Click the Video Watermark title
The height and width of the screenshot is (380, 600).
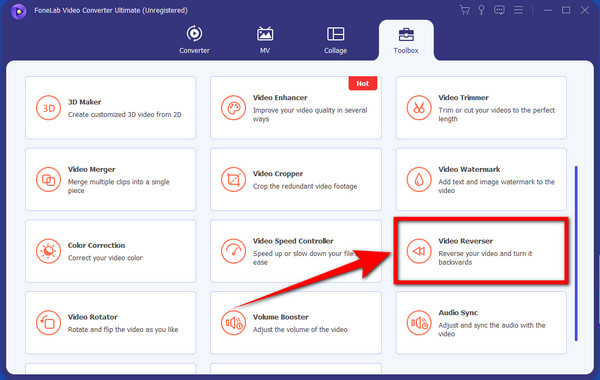[x=469, y=169]
